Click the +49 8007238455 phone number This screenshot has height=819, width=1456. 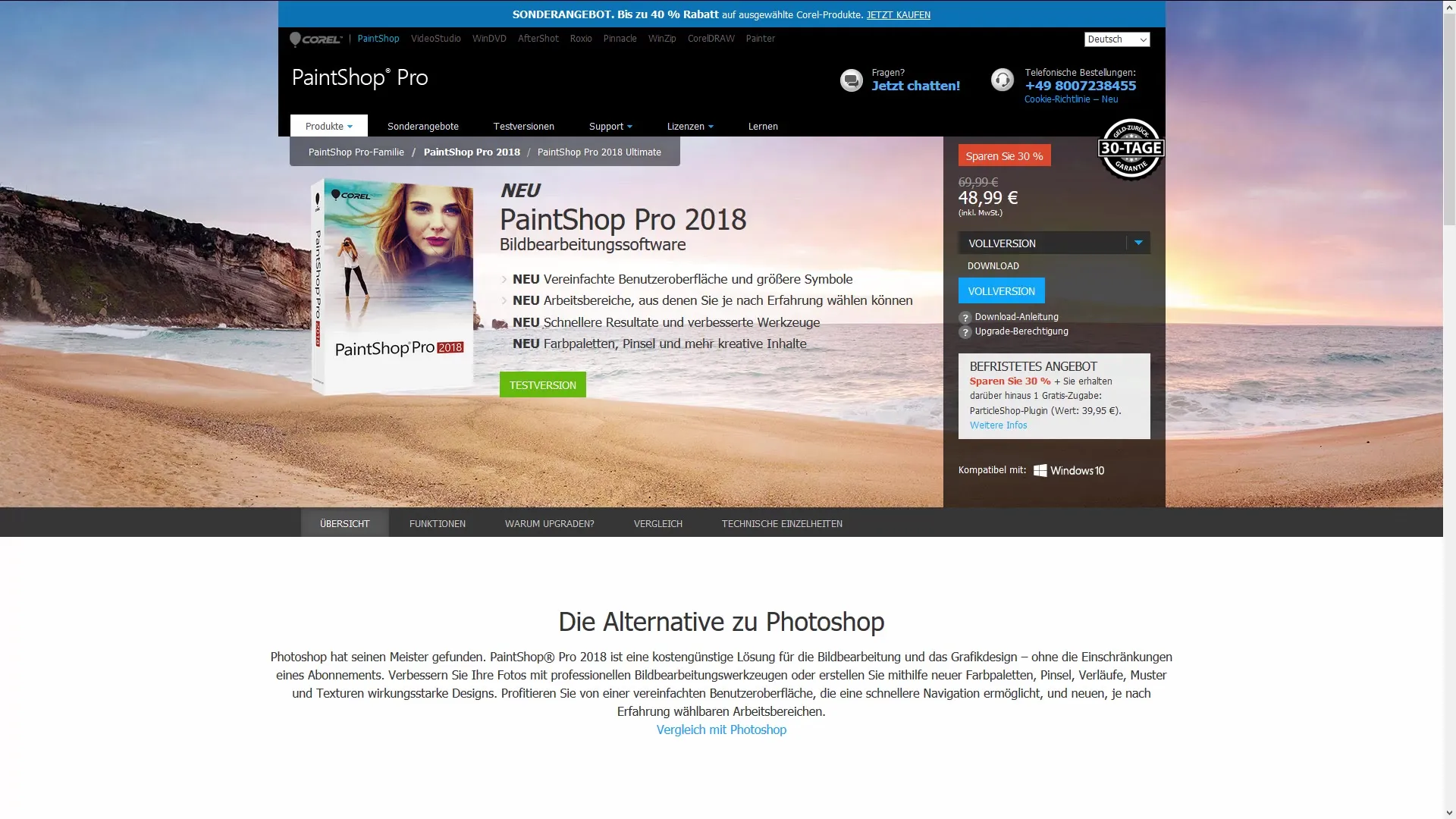tap(1081, 86)
